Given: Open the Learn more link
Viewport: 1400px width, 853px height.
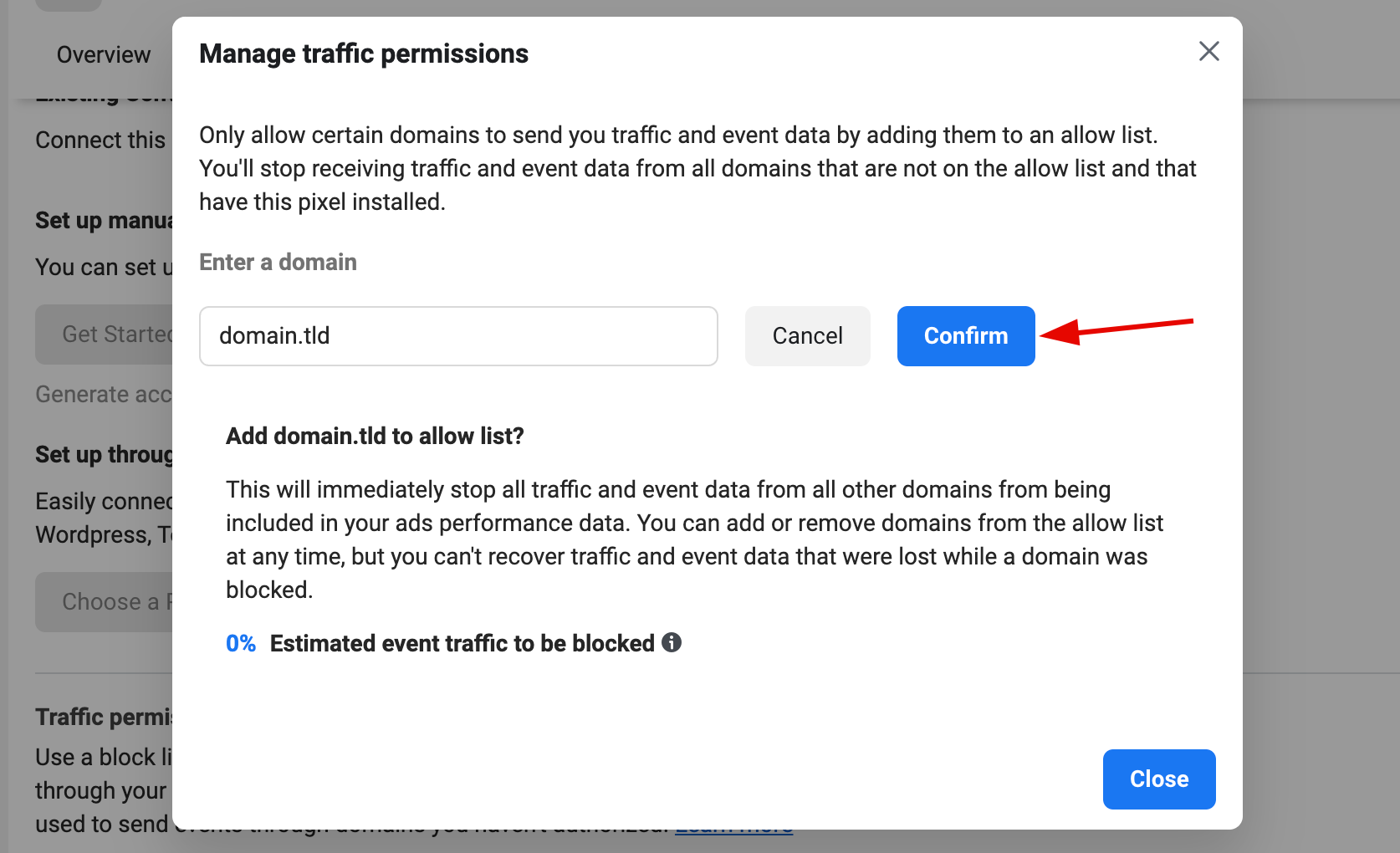Looking at the screenshot, I should (x=733, y=825).
